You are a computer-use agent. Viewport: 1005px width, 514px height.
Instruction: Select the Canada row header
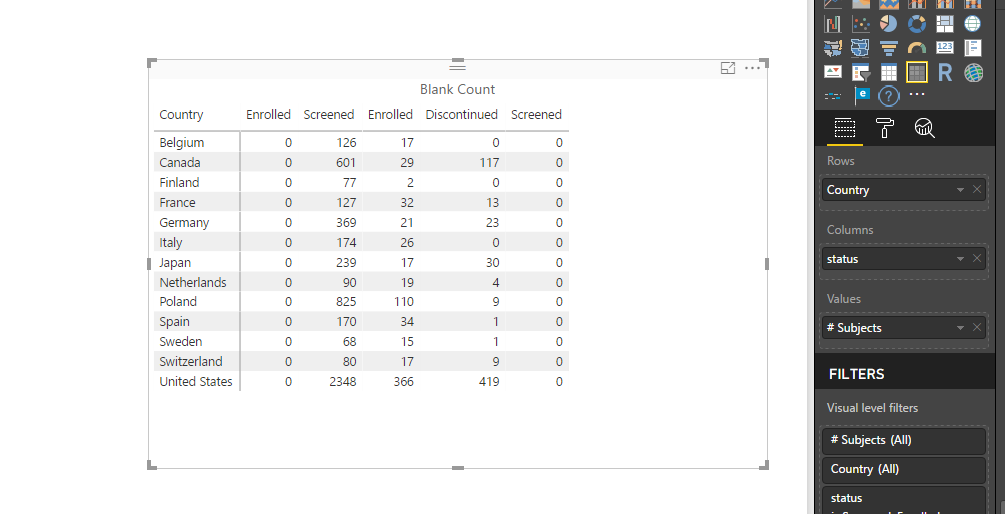click(180, 163)
